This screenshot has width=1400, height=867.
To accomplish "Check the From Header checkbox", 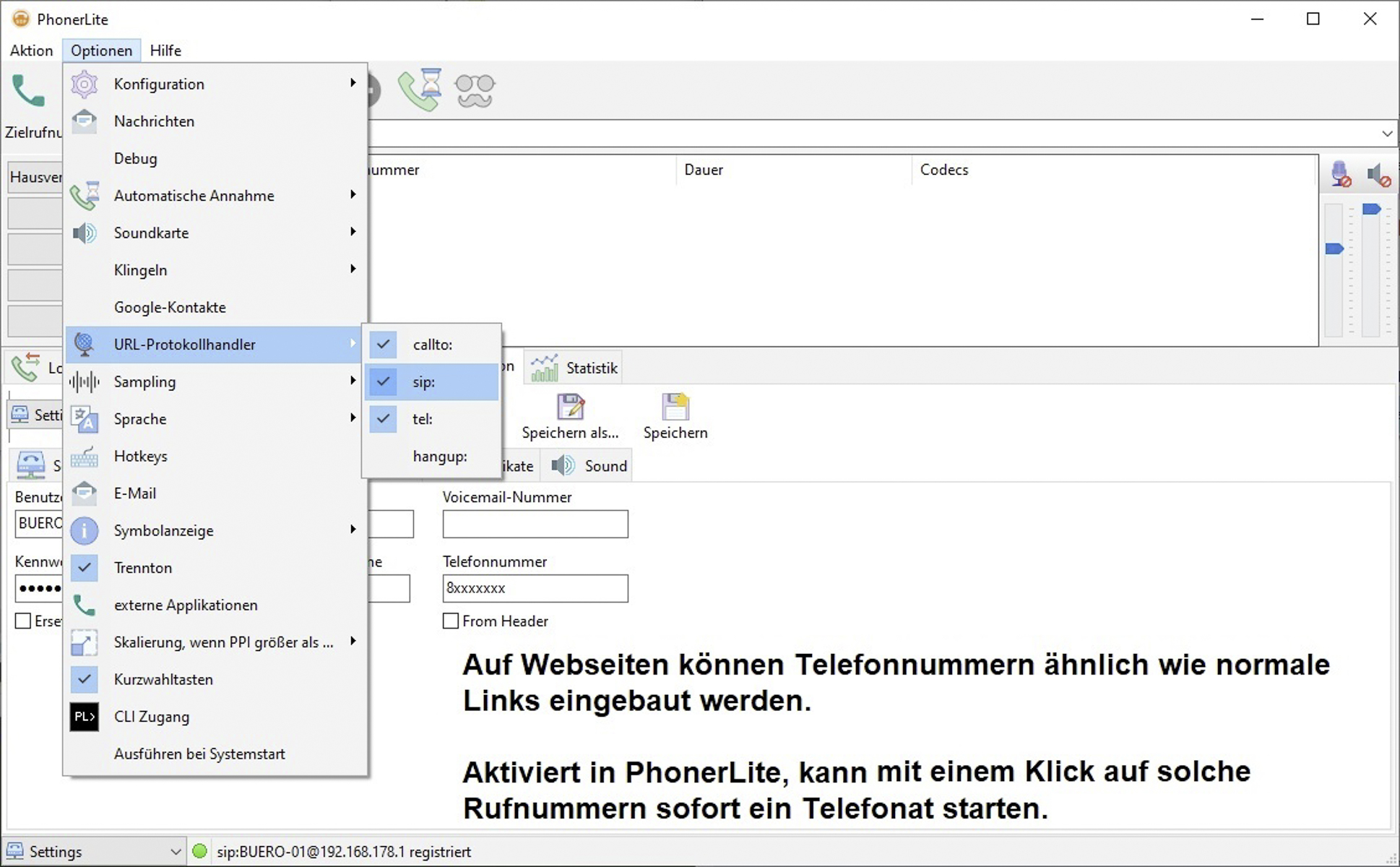I will (x=451, y=621).
